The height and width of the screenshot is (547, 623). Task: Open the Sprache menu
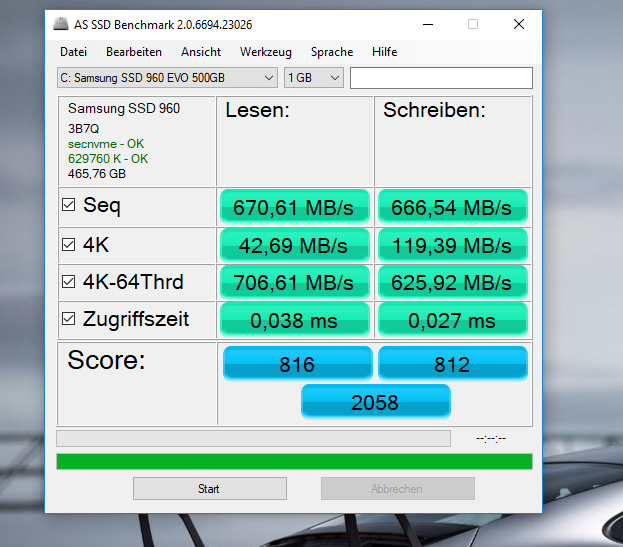pos(332,52)
